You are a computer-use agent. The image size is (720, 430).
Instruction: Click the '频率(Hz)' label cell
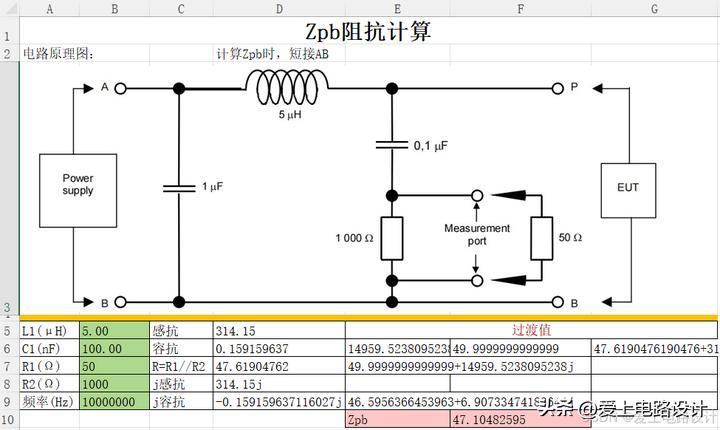coord(50,402)
